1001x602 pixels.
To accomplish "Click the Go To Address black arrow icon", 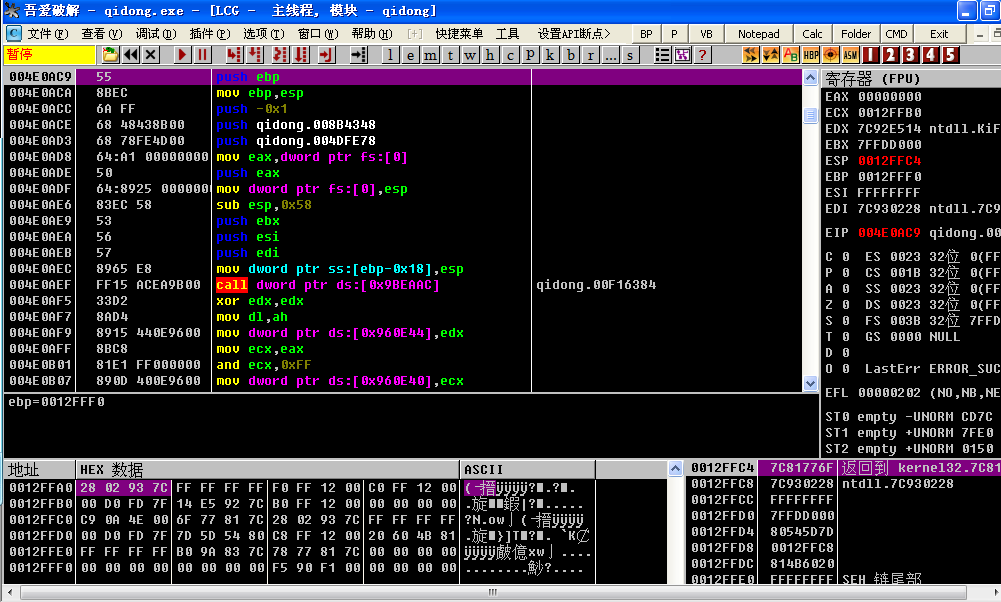I will (x=359, y=55).
